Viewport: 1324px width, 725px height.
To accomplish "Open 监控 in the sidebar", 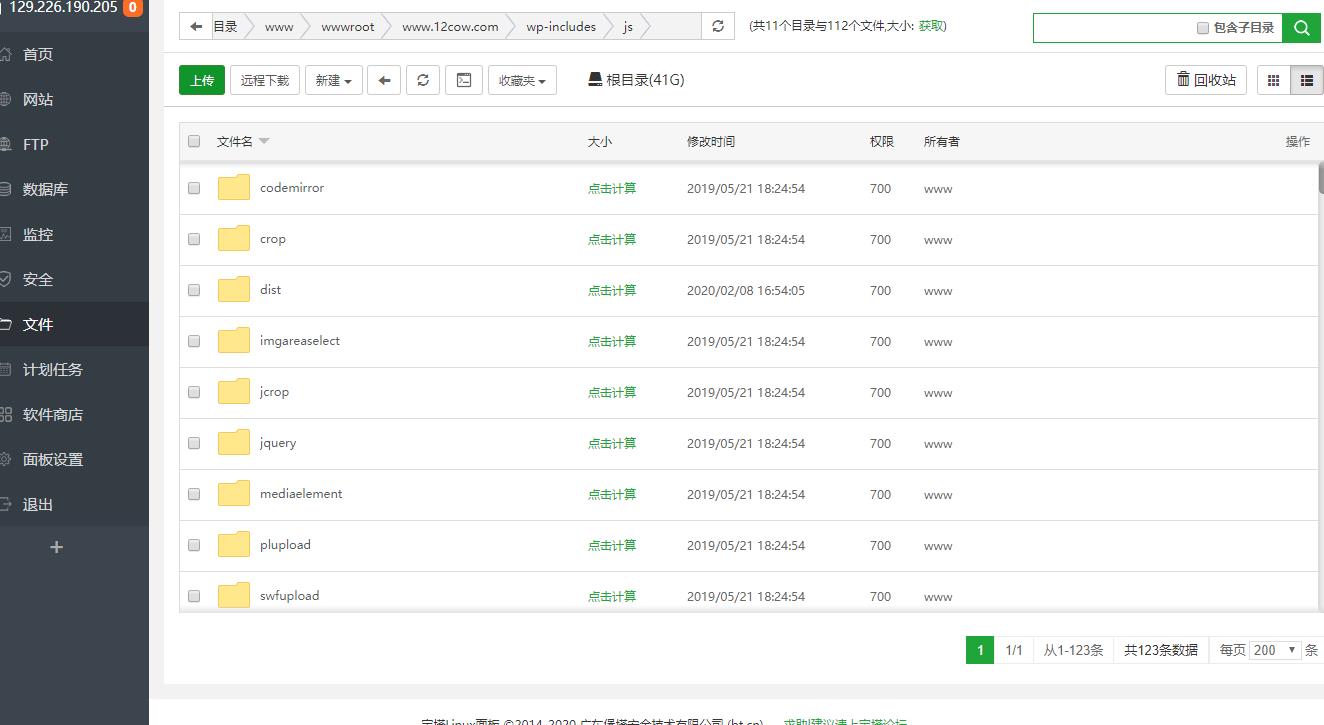I will (38, 234).
